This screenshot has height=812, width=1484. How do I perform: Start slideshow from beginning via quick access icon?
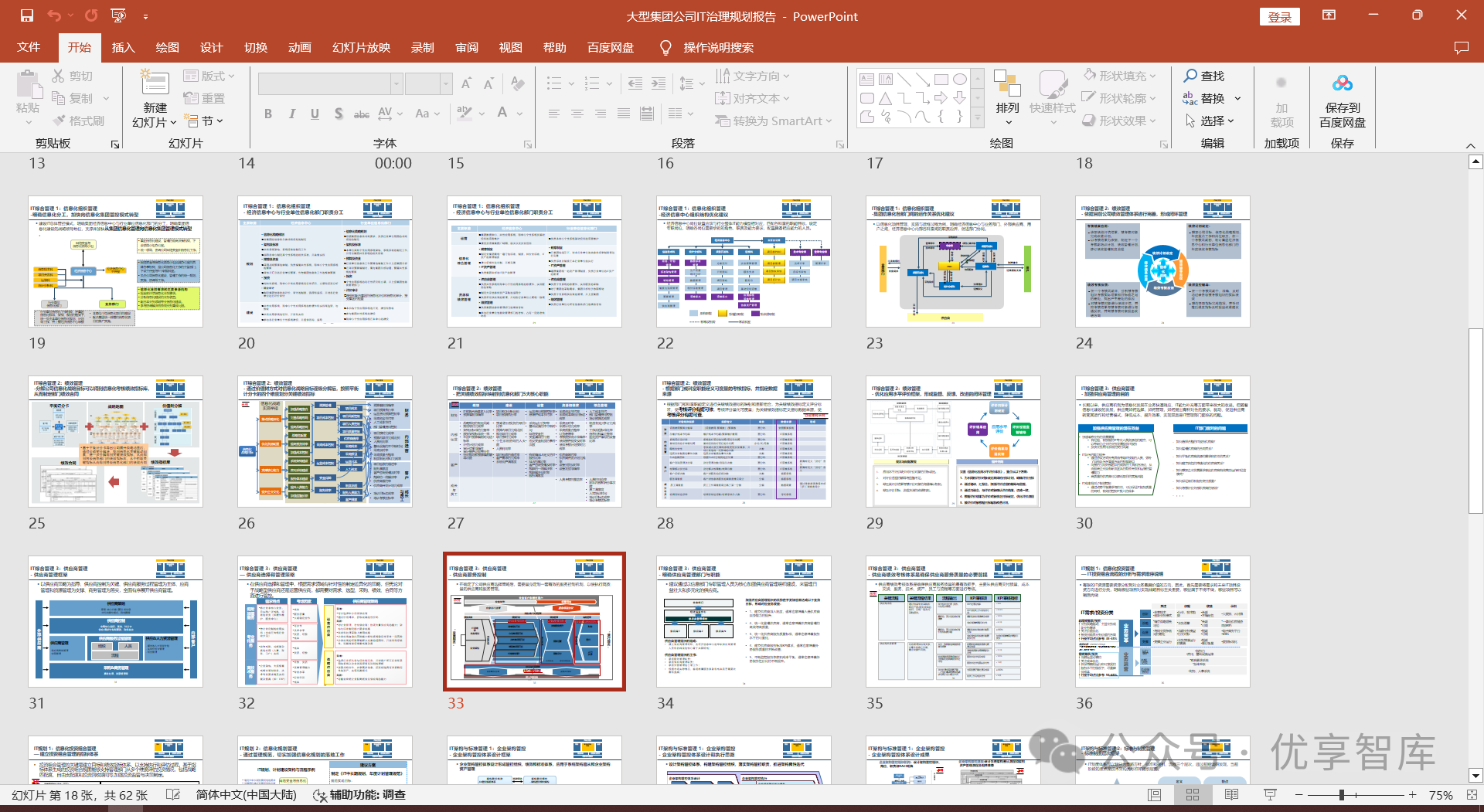[x=118, y=15]
